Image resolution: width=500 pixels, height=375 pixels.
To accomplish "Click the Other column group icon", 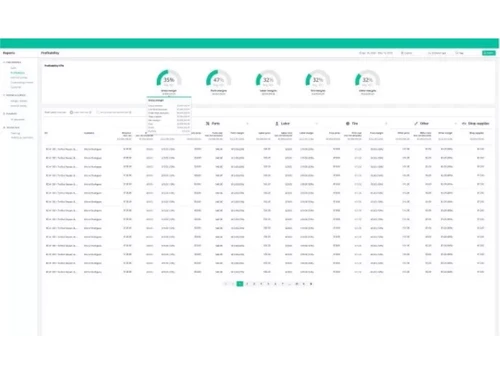I will pos(416,124).
